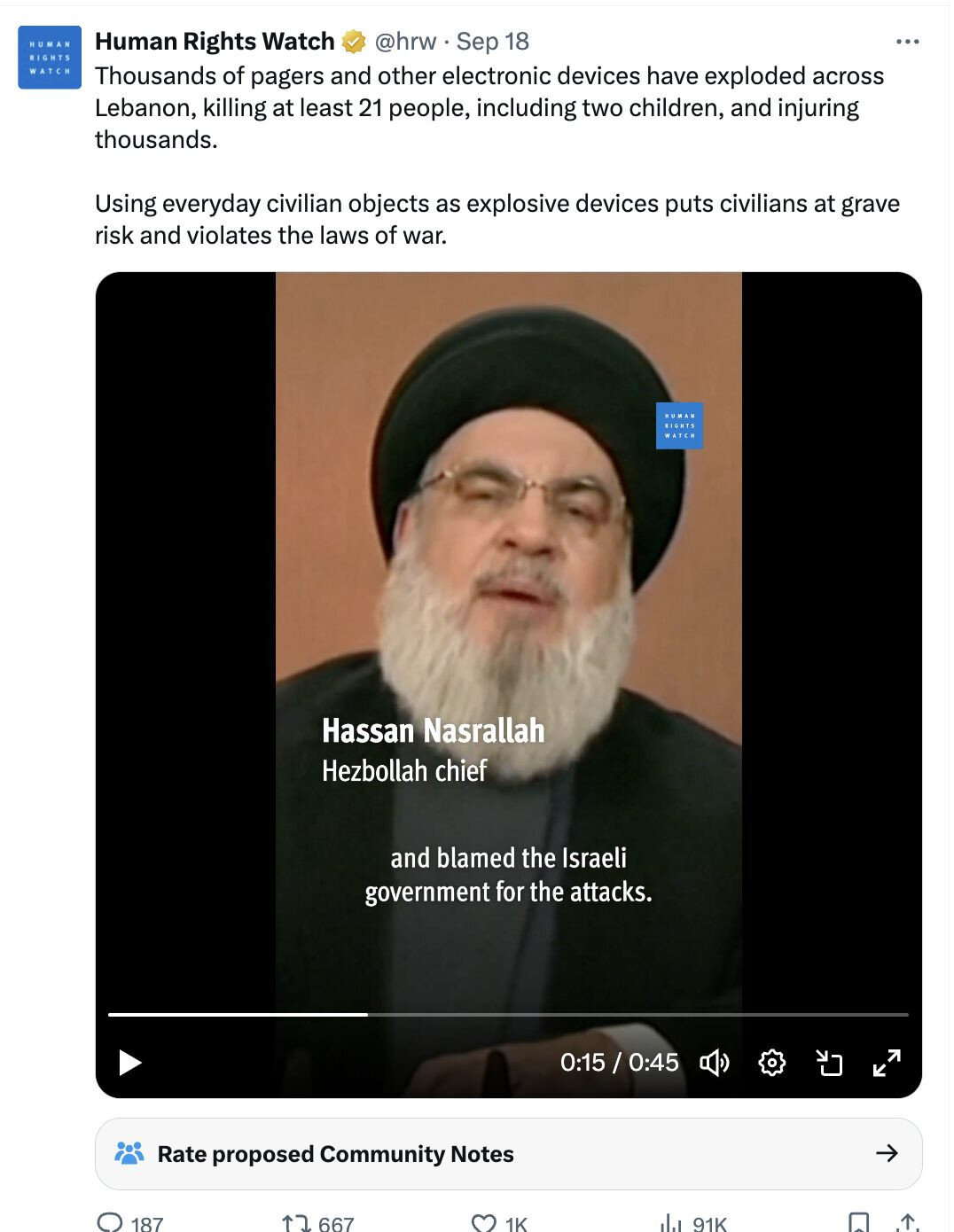
Task: Play the video
Action: click(x=130, y=1063)
